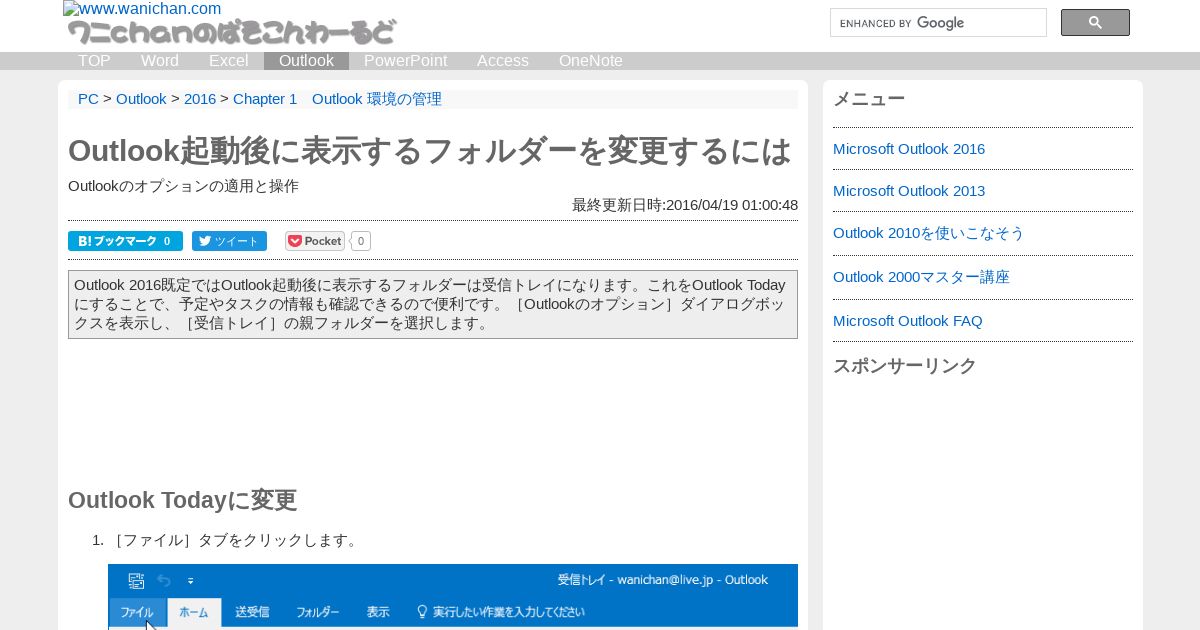Open Outlook 2000マスター講座 link

click(921, 277)
